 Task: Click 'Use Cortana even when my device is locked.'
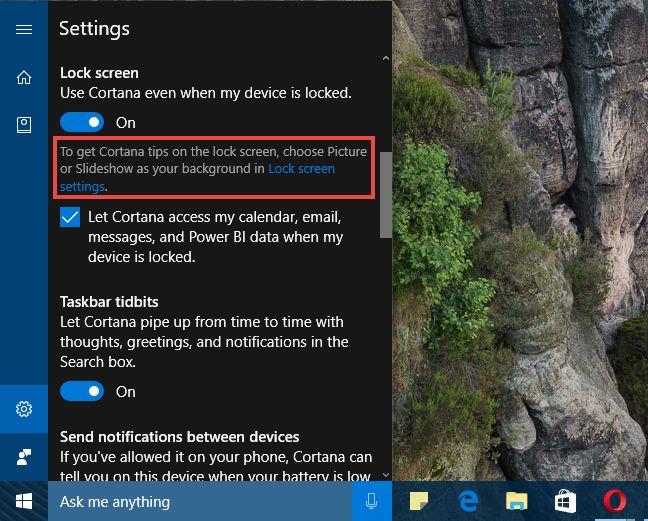(206, 93)
